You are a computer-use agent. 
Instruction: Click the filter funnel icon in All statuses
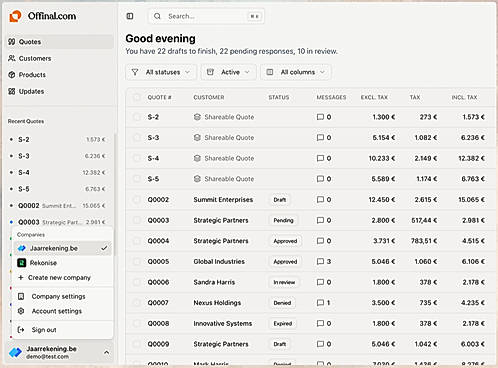click(135, 72)
